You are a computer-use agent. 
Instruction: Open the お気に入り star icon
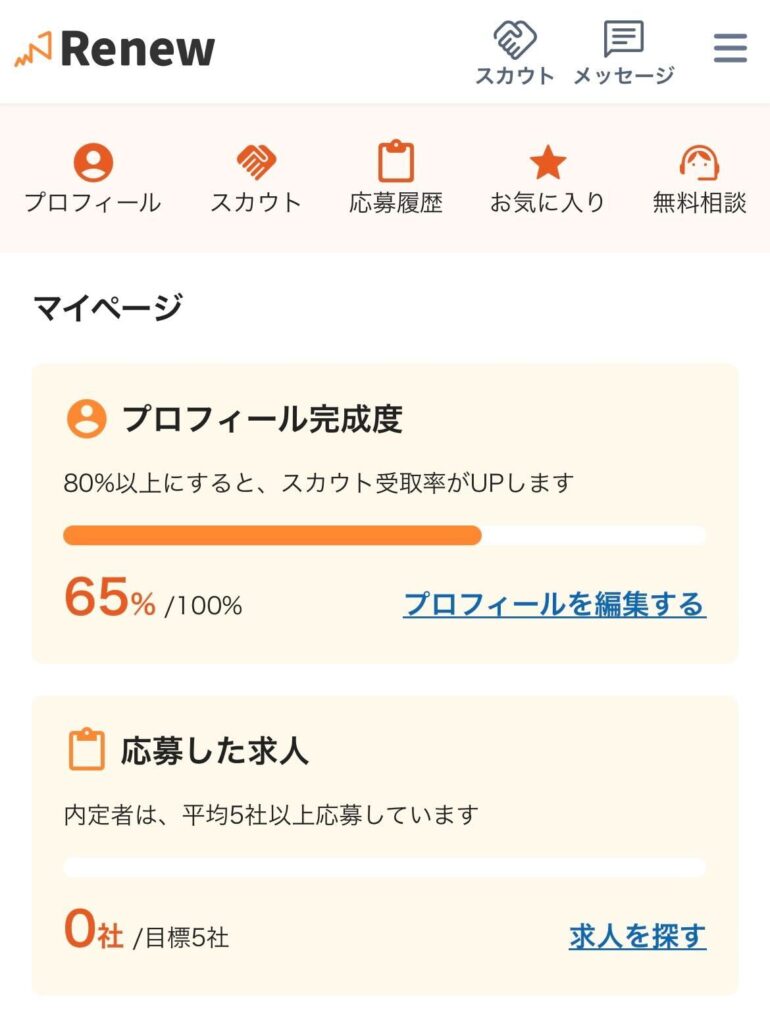tap(547, 162)
